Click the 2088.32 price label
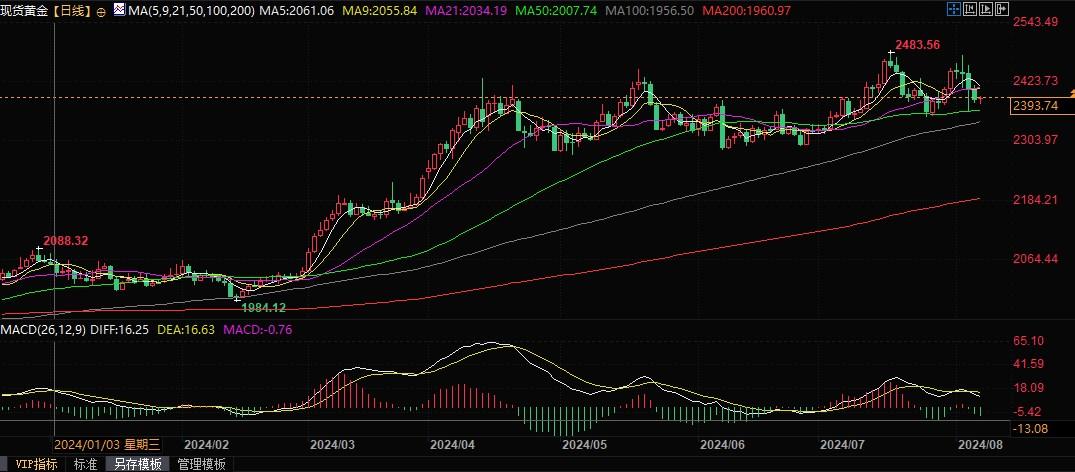The height and width of the screenshot is (472, 1075). pos(66,241)
